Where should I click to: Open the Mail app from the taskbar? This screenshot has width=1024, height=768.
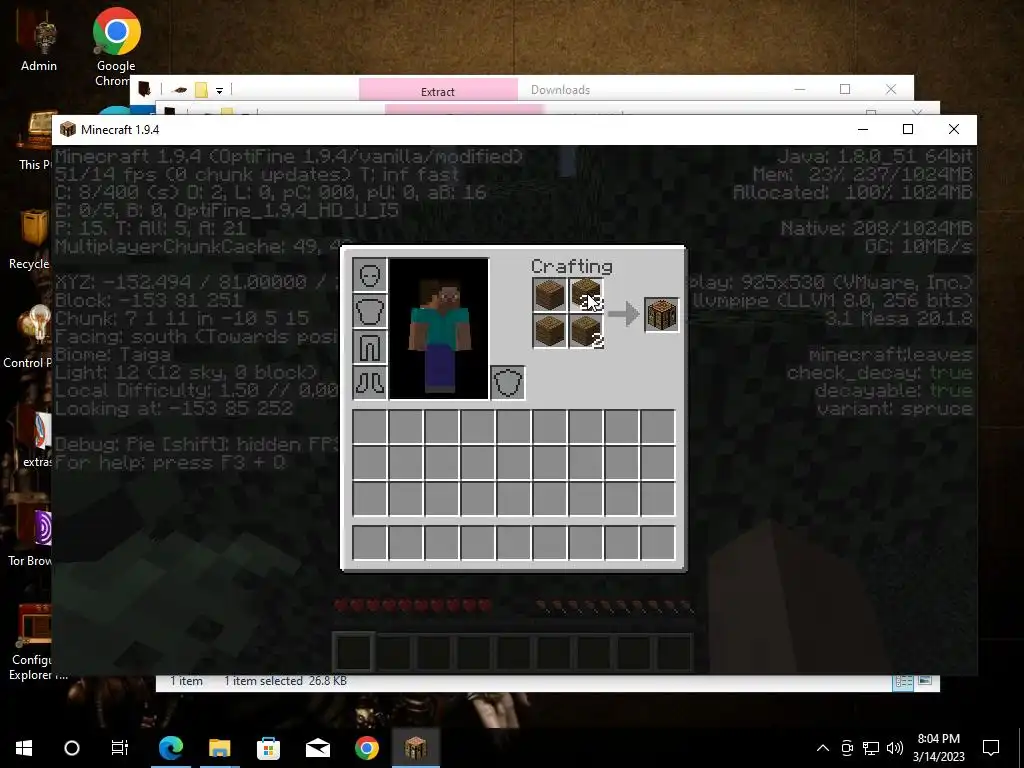pos(317,748)
